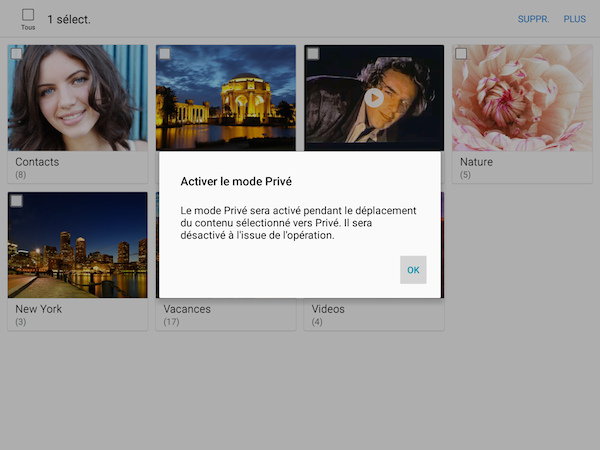Click the Nature album name
This screenshot has height=450, width=600.
click(476, 162)
